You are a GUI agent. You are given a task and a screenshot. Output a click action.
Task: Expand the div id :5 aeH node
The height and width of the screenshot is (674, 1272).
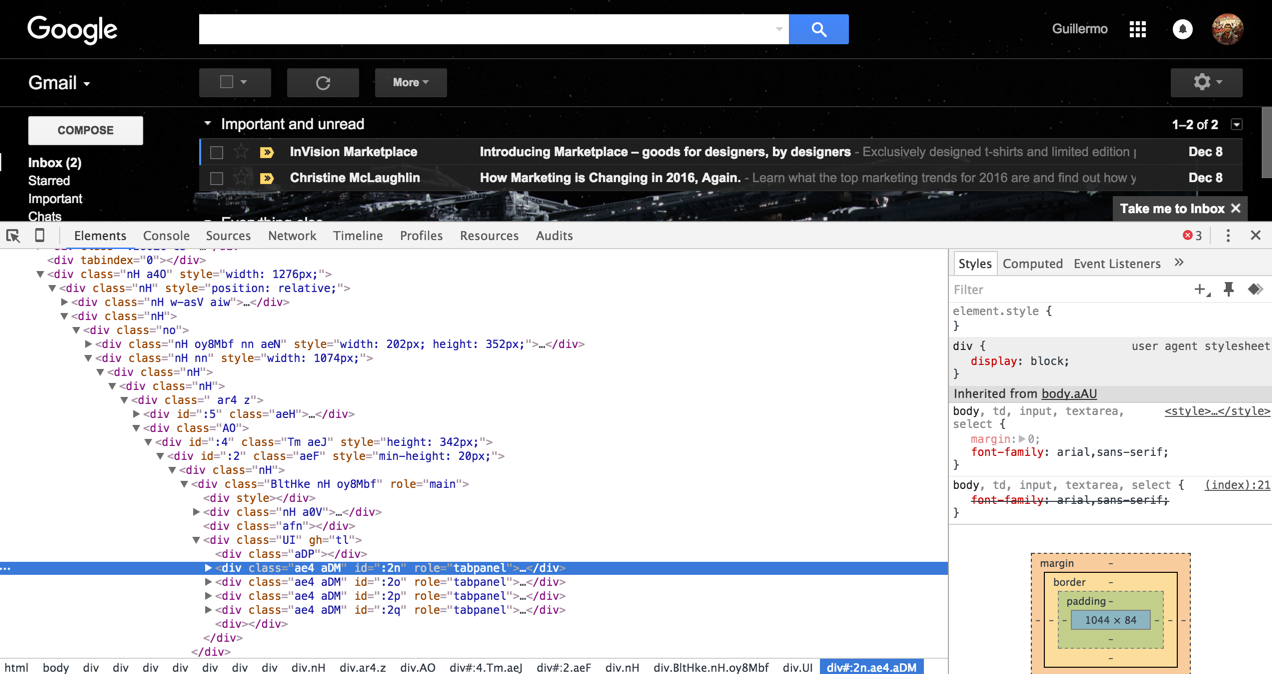point(136,414)
